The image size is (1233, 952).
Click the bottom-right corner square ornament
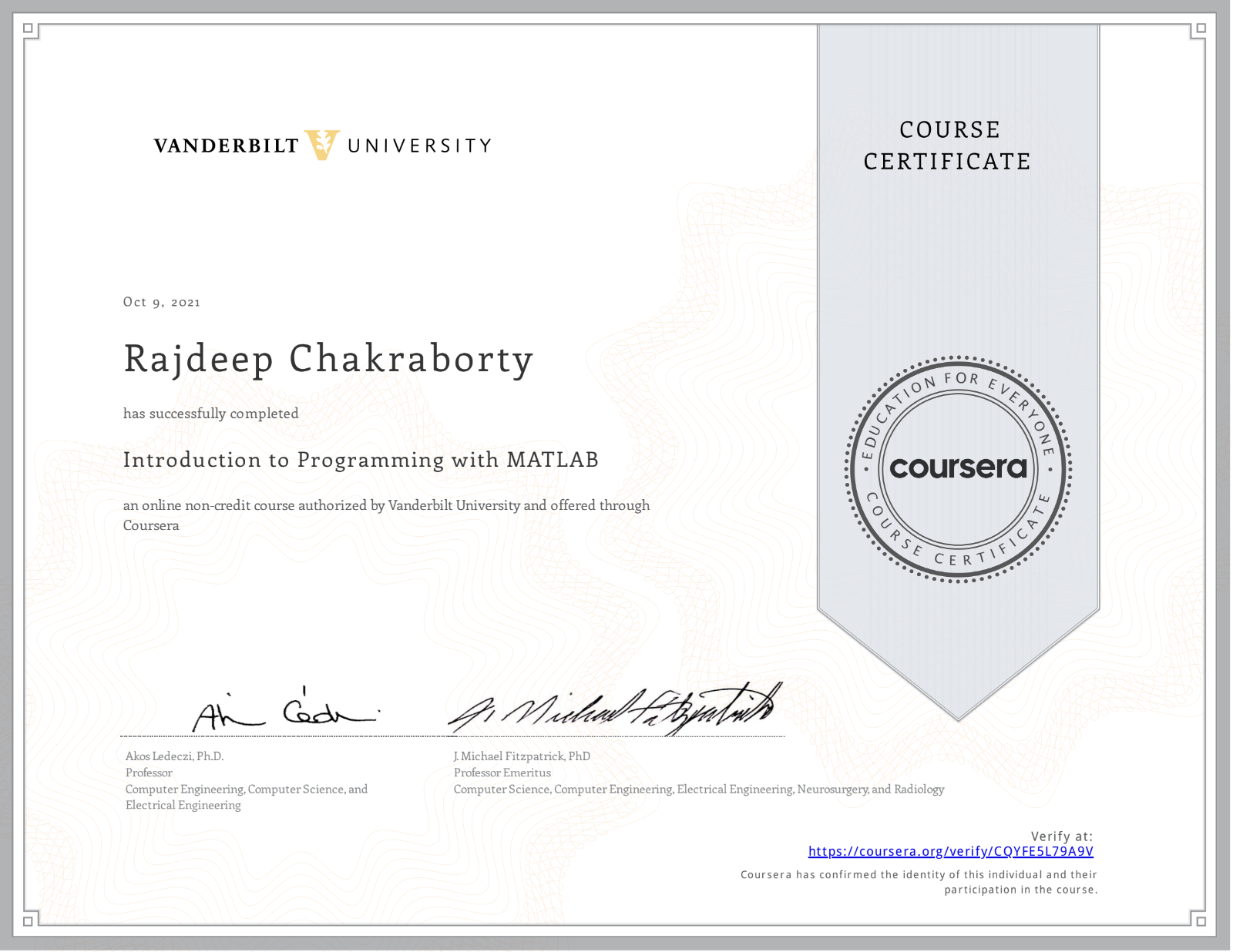pos(1199,920)
